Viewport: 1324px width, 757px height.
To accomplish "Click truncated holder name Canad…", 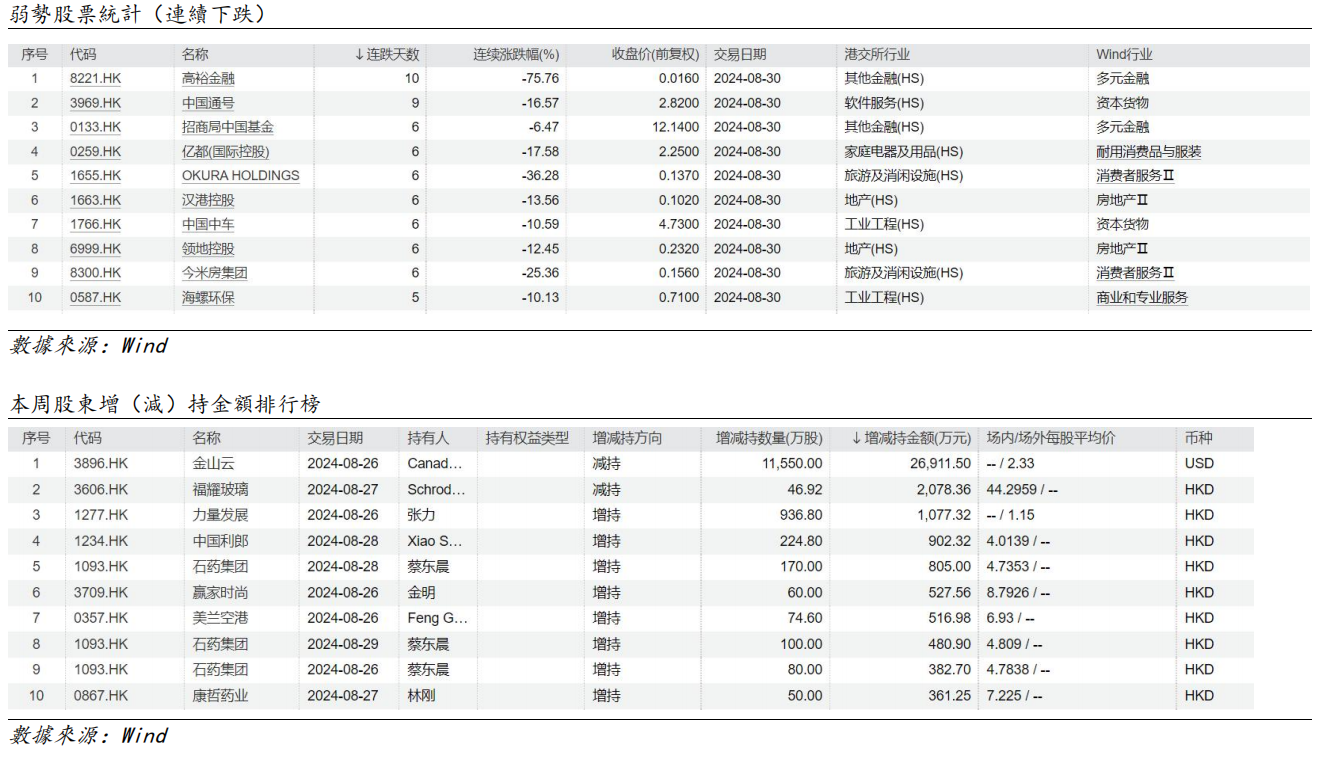I will 436,464.
